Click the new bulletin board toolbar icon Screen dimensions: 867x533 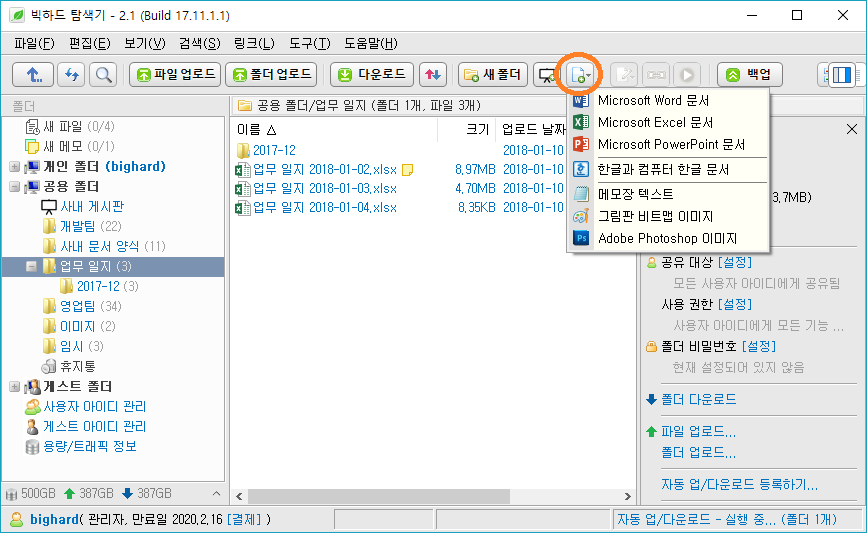(547, 75)
